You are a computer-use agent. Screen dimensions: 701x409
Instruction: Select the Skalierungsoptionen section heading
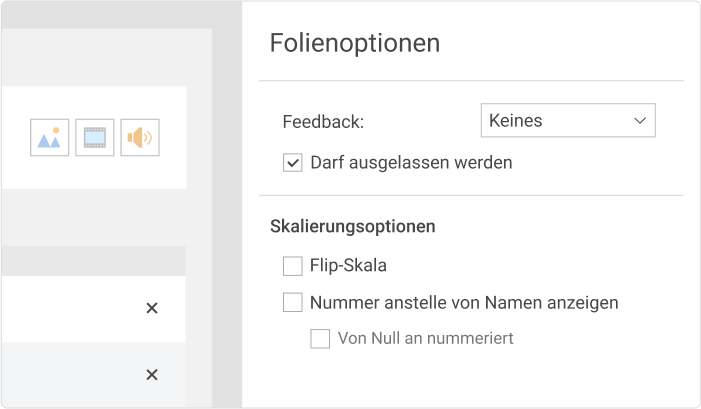click(x=353, y=226)
